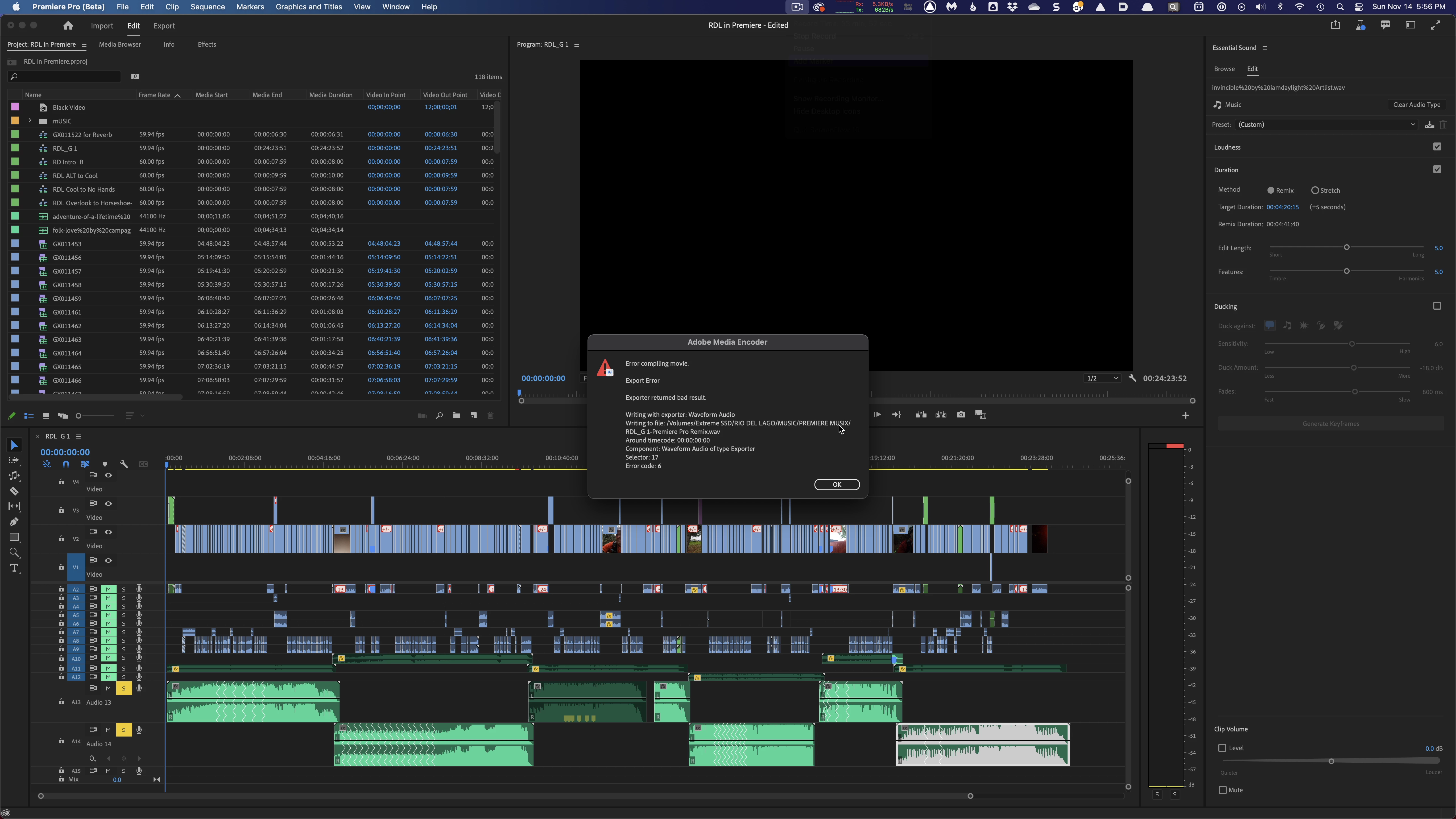Select the Pen tool

tap(14, 522)
